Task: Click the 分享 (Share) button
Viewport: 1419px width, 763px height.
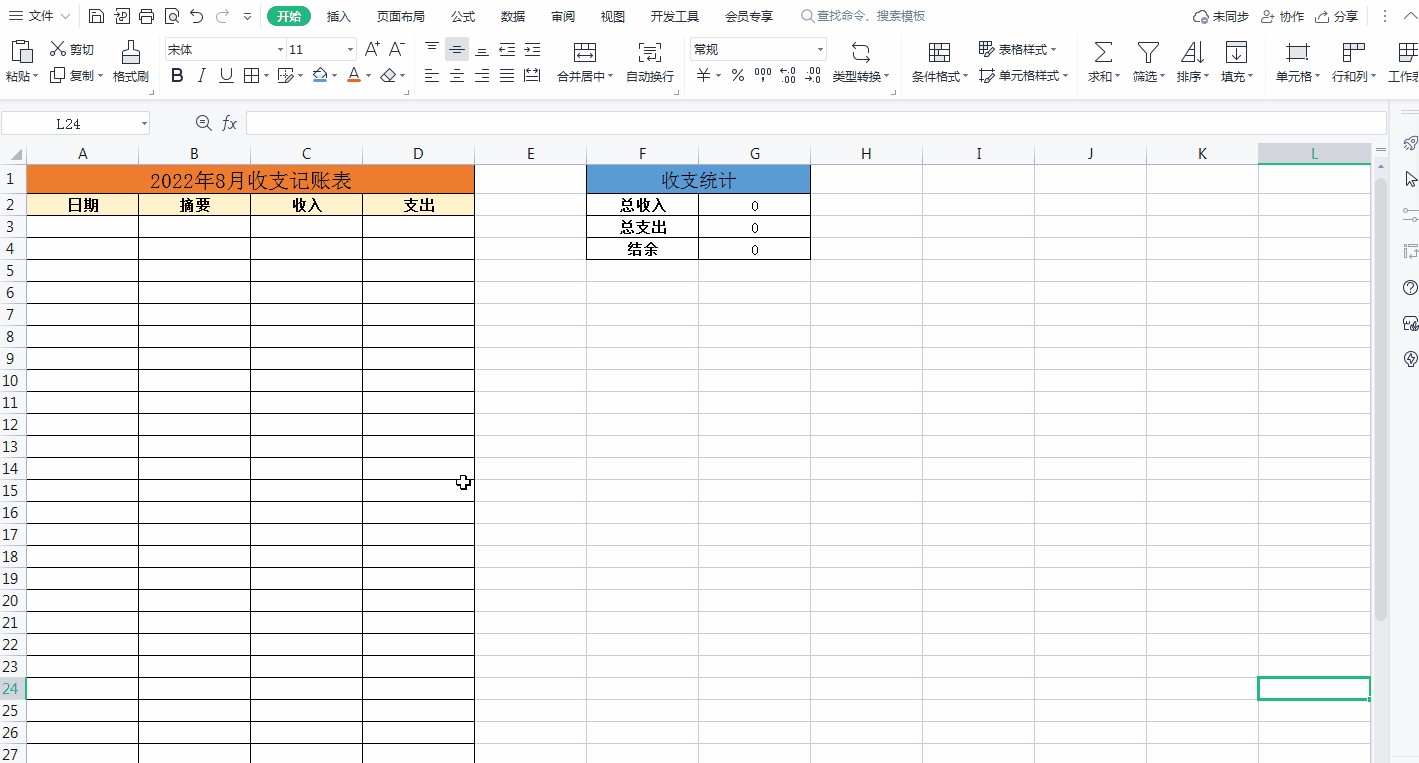Action: pyautogui.click(x=1336, y=16)
